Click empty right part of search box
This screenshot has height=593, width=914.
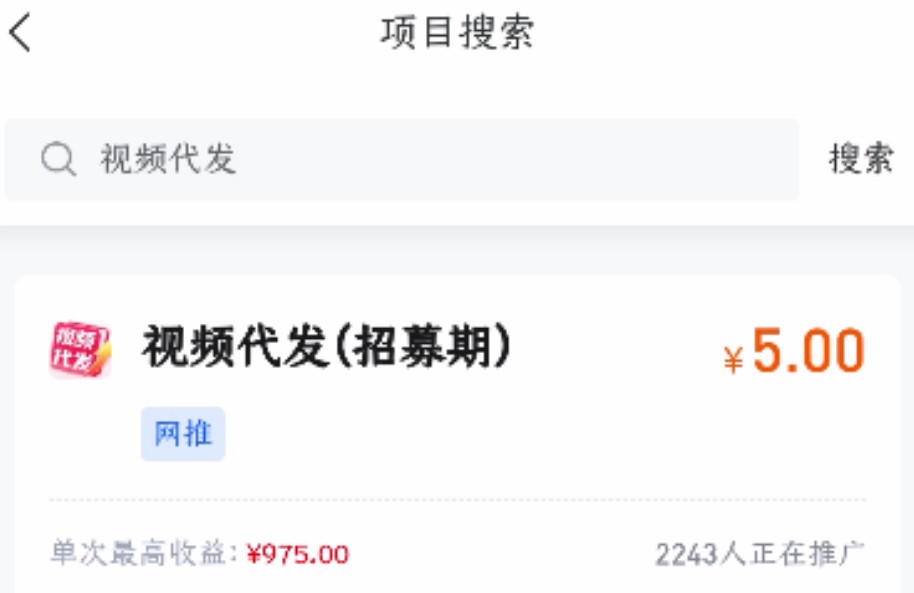[x=525, y=159]
